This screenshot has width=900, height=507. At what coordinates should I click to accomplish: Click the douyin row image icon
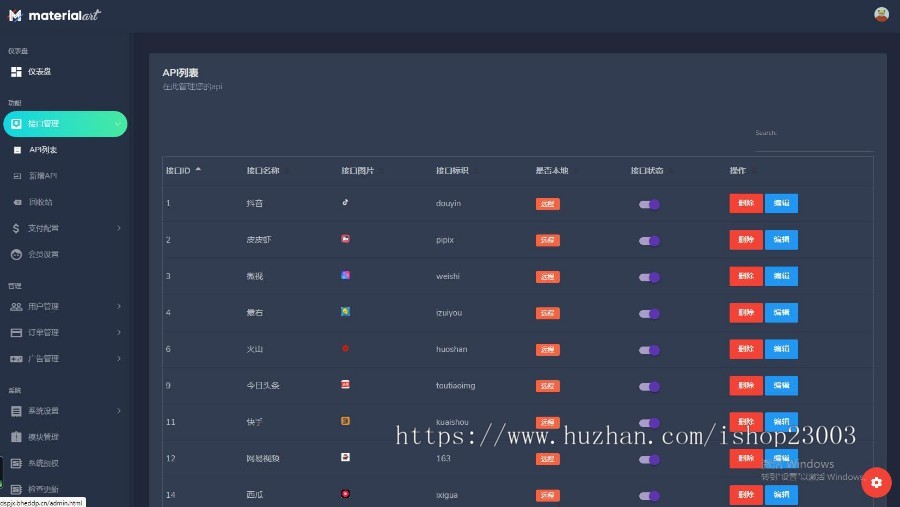pos(345,202)
